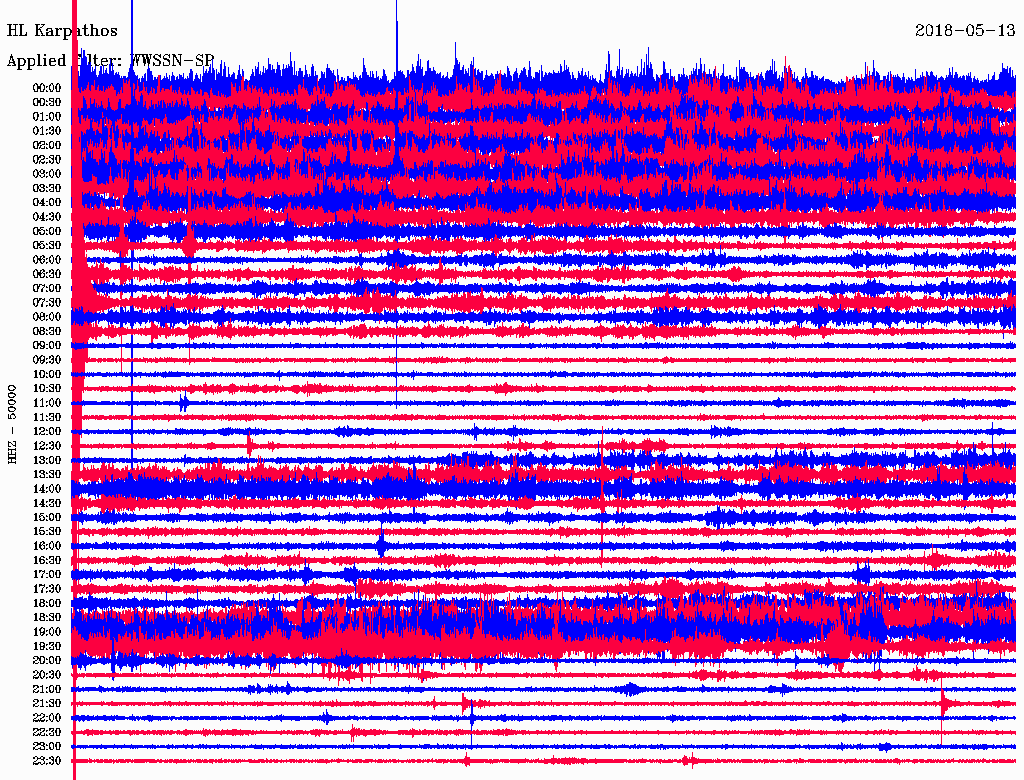Viewport: 1024px width, 780px height.
Task: Select the 21:00 time label
Action: [46, 690]
